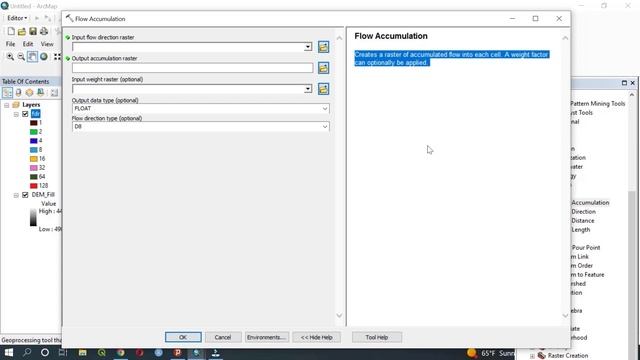The width and height of the screenshot is (640, 360).
Task: Open the Editor dropdown menu
Action: (17, 18)
